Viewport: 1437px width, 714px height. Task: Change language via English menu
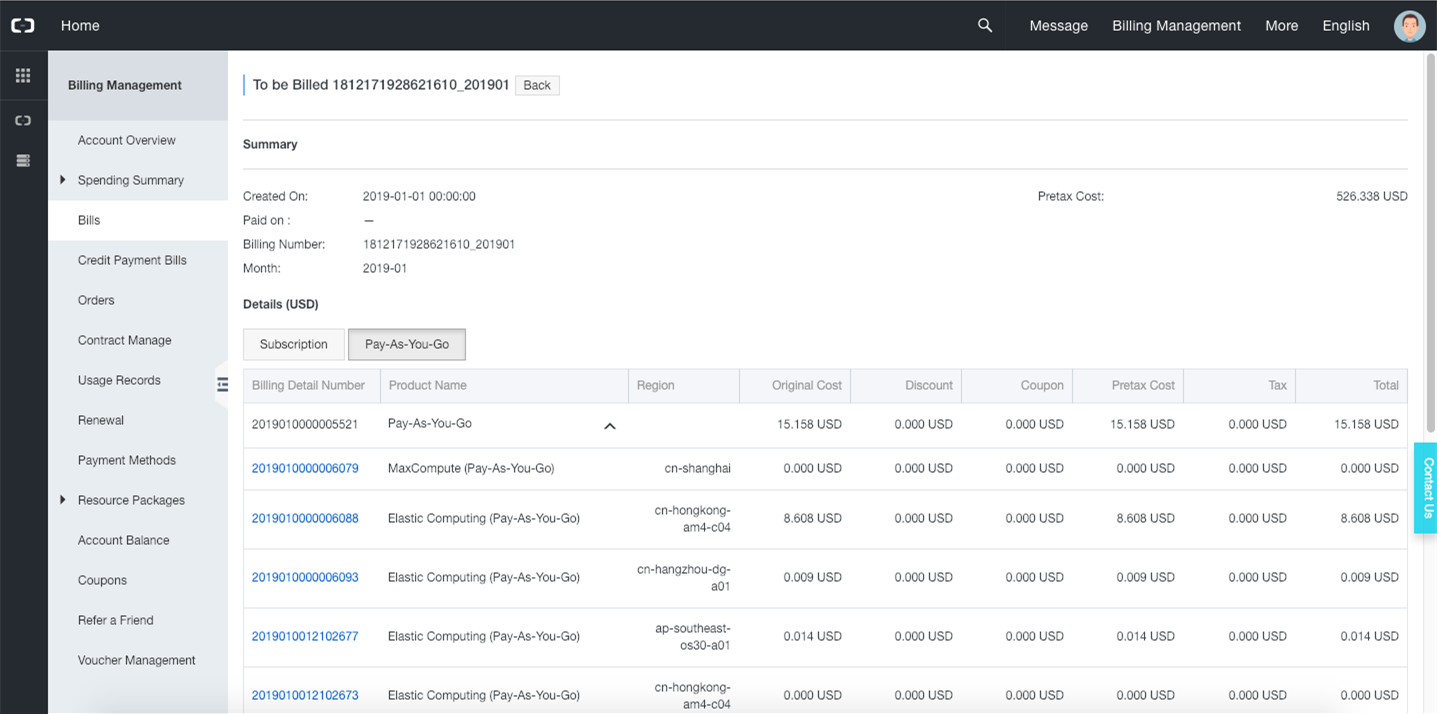click(x=1345, y=26)
